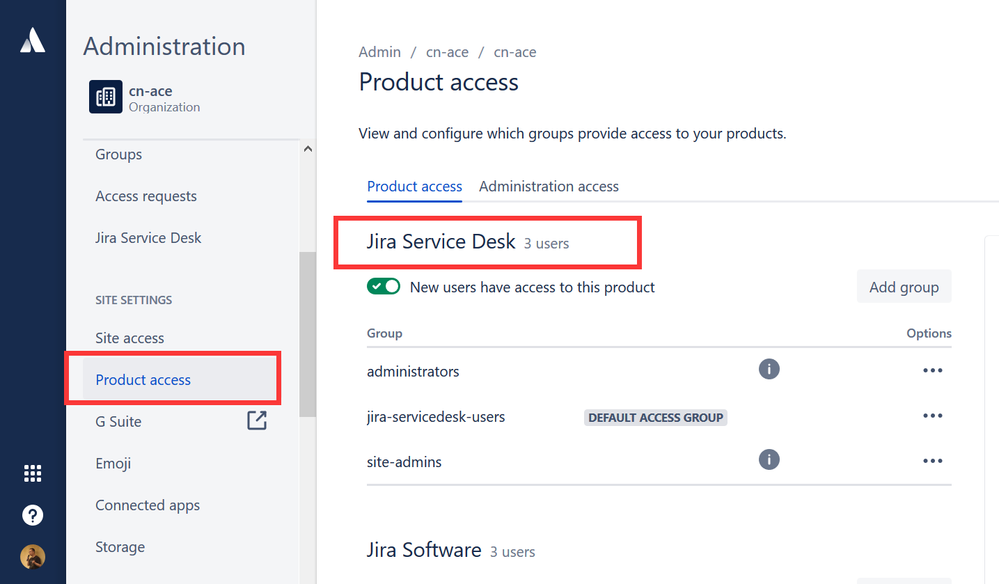The image size is (999, 584).
Task: Click "3 users" next to Jira Service Desk
Action: click(546, 244)
